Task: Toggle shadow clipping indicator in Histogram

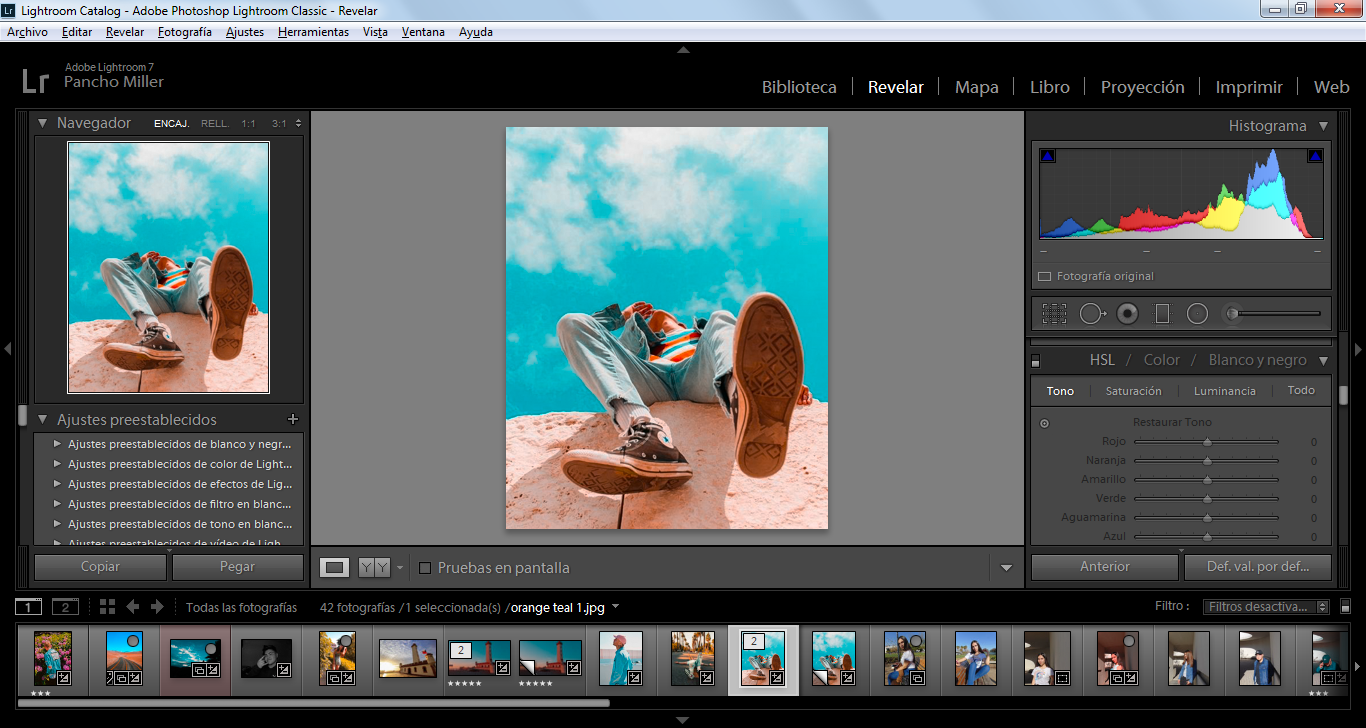Action: [x=1048, y=156]
